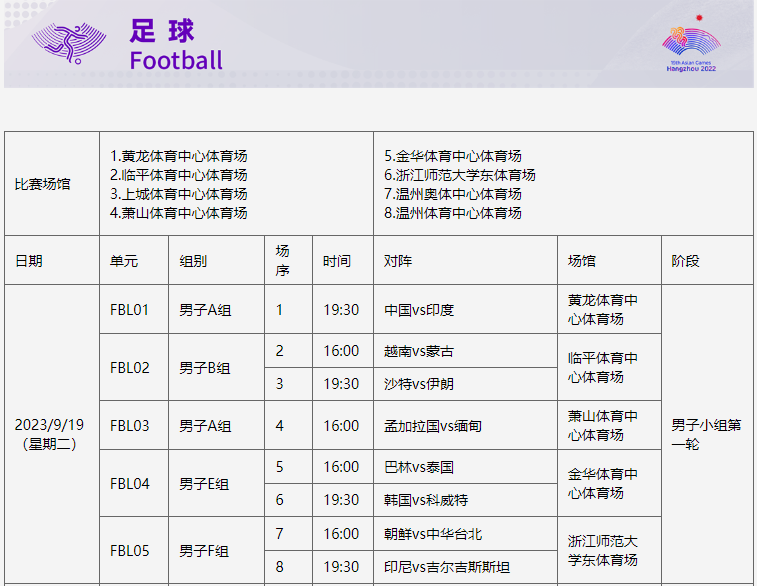Click the 阶段 column header

pyautogui.click(x=707, y=261)
